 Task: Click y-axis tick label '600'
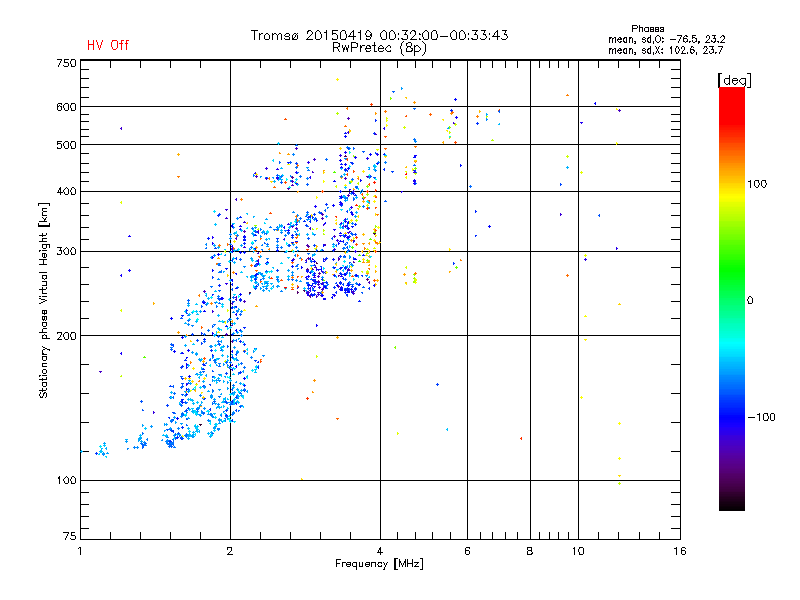[66, 107]
